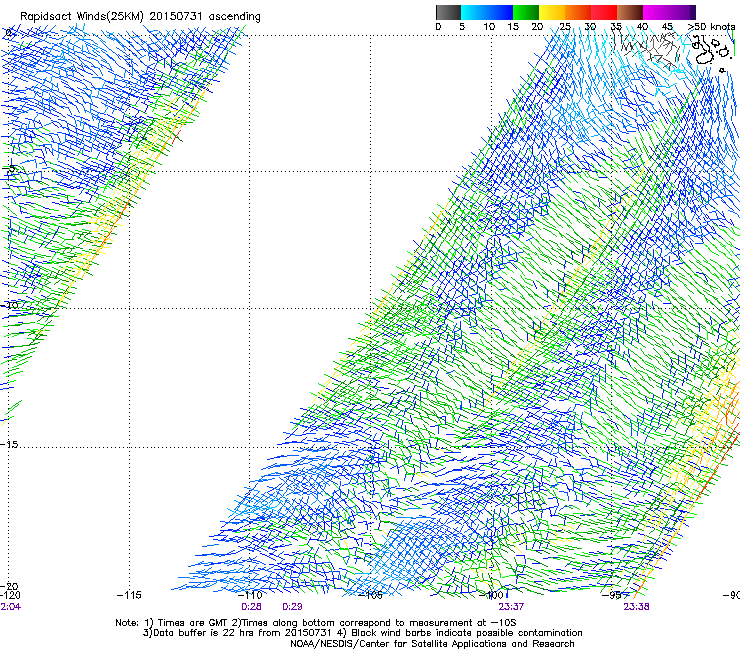Click the yellow 20-25 knots color band

coord(552,12)
